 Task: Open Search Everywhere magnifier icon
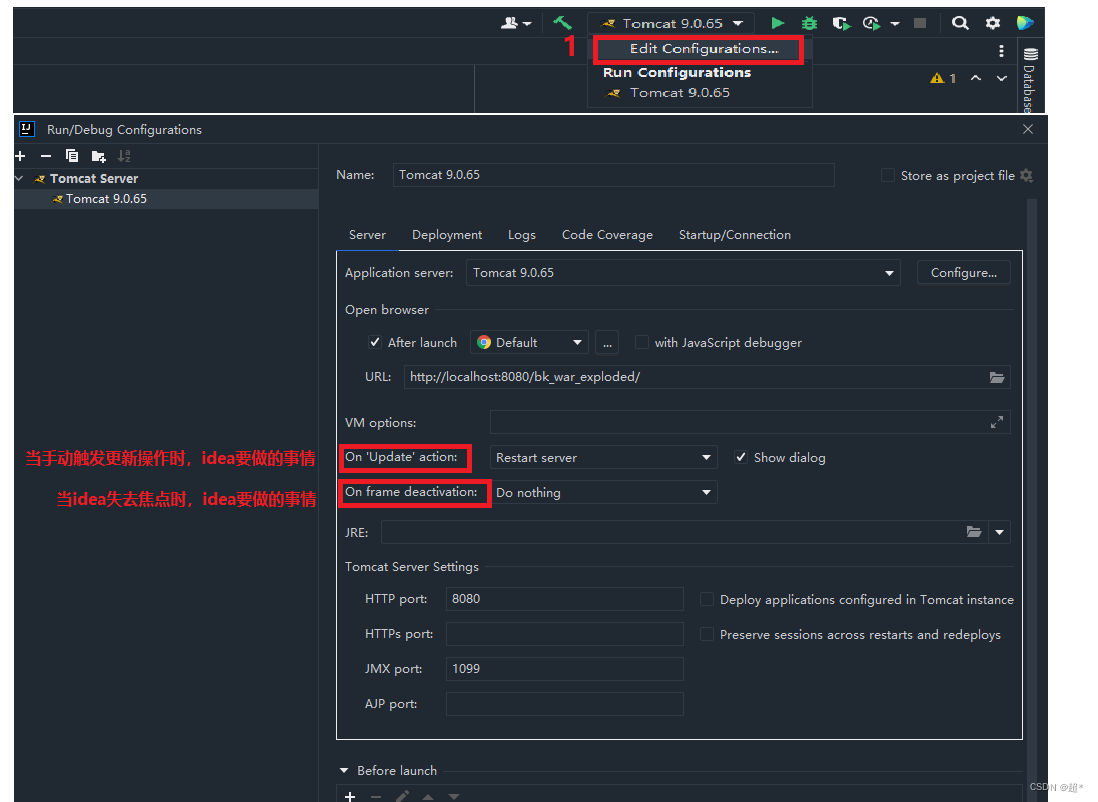point(960,23)
